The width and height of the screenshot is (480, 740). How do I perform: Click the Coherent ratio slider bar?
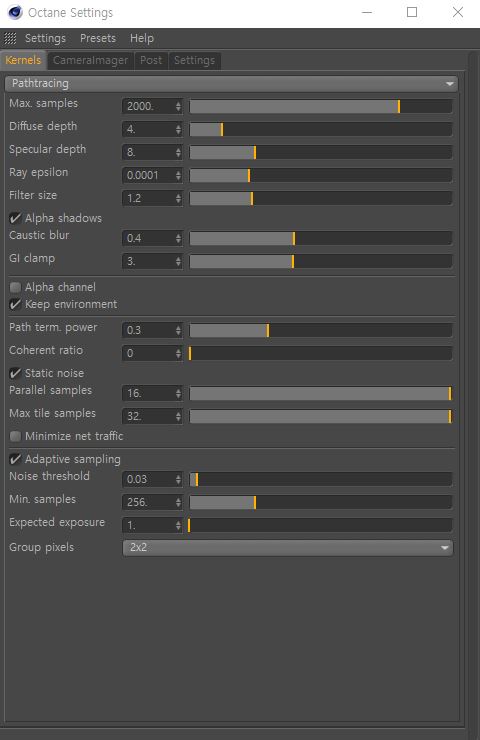tap(321, 353)
